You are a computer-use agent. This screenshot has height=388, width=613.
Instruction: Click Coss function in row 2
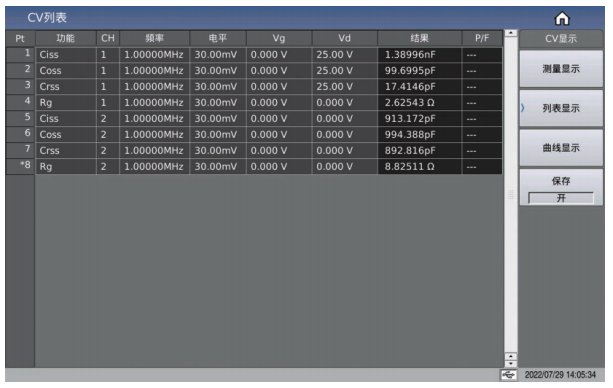pyautogui.click(x=66, y=71)
